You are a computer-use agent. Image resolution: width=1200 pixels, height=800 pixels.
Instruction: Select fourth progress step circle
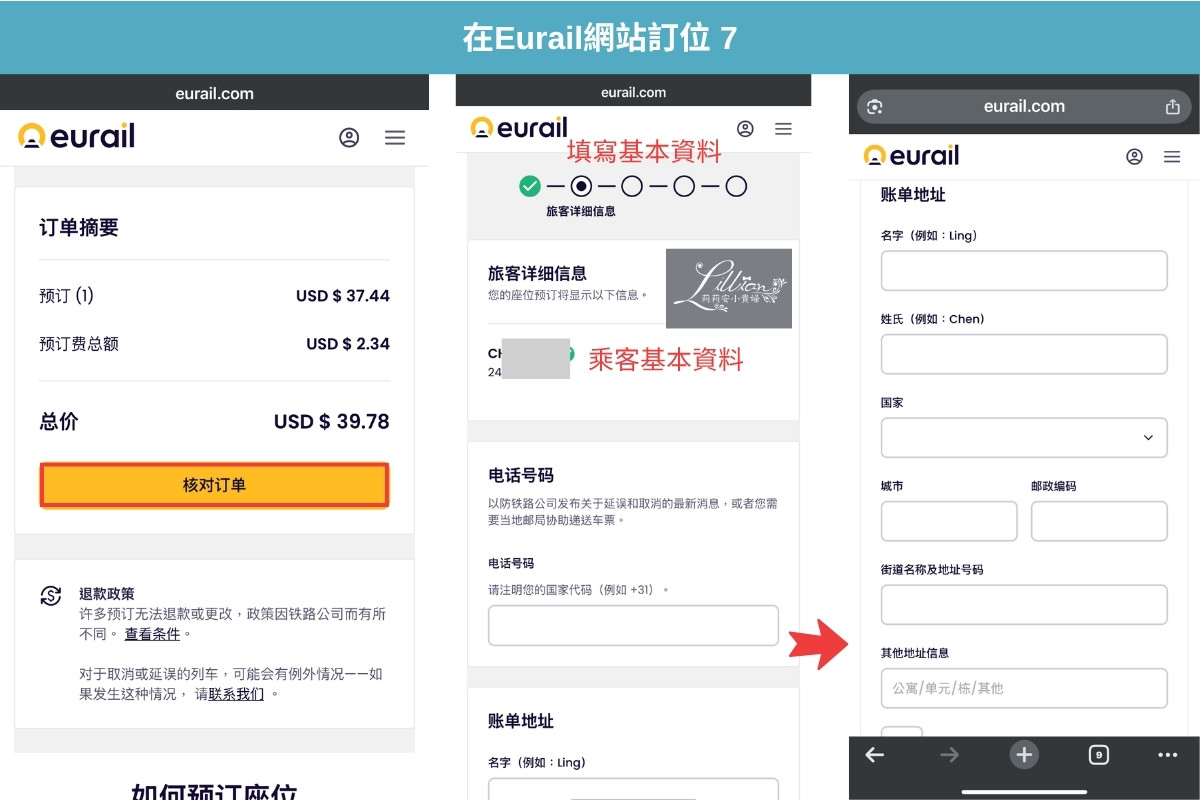[x=684, y=186]
